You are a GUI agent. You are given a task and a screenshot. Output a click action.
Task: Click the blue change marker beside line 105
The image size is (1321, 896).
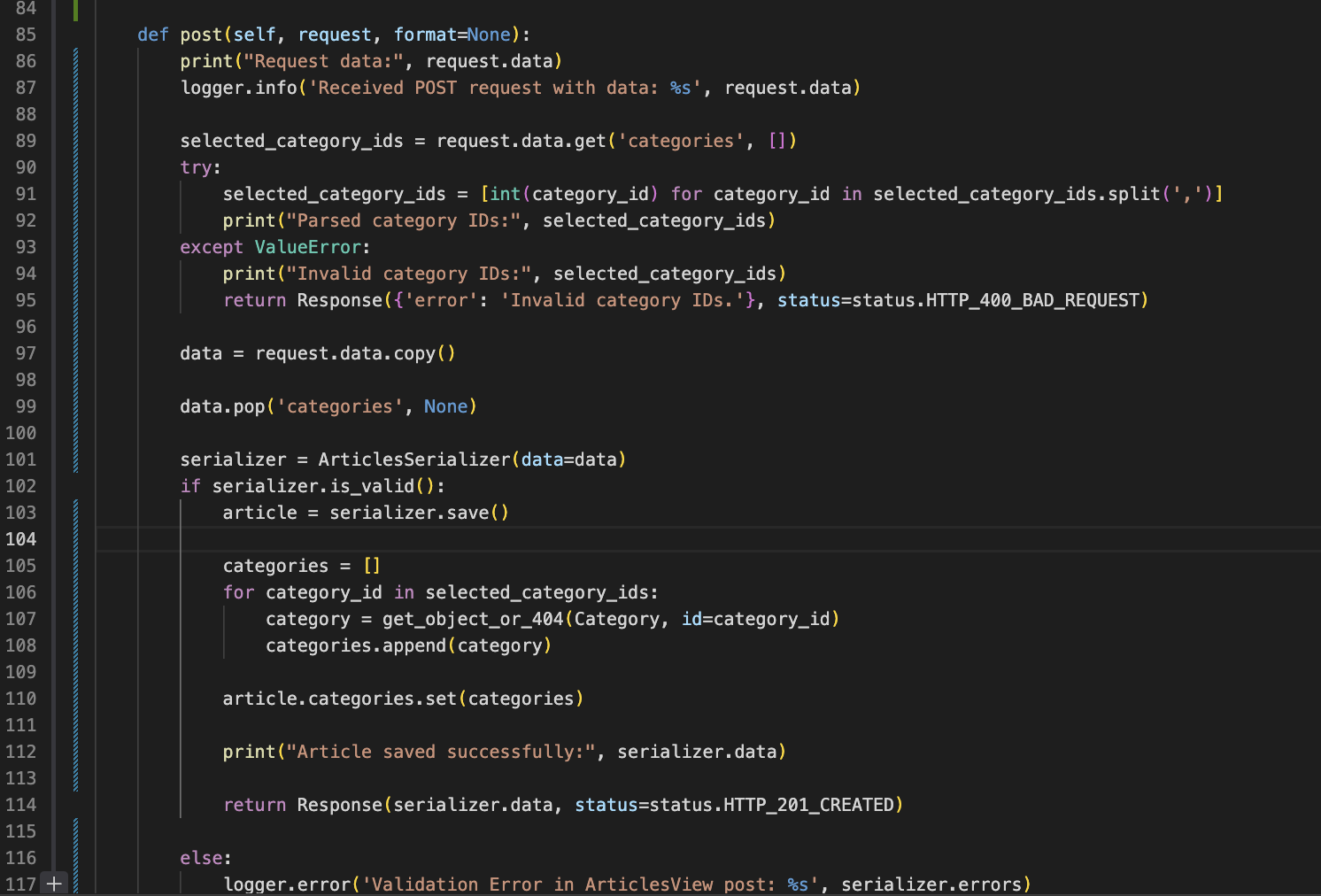pos(75,566)
